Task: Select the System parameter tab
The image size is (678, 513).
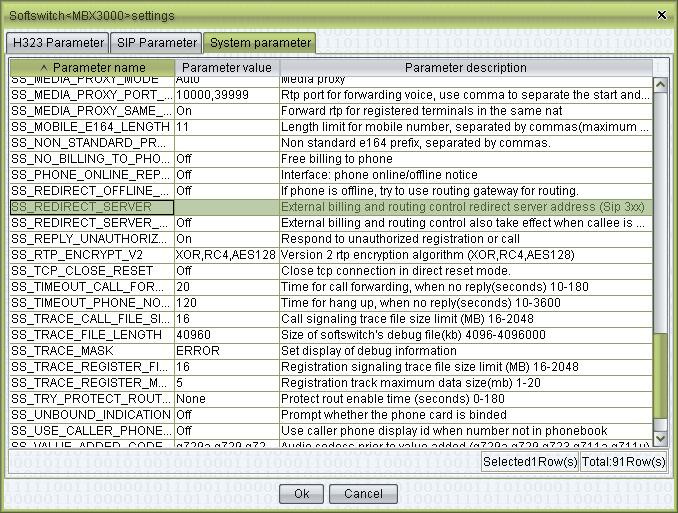Action: click(x=259, y=43)
